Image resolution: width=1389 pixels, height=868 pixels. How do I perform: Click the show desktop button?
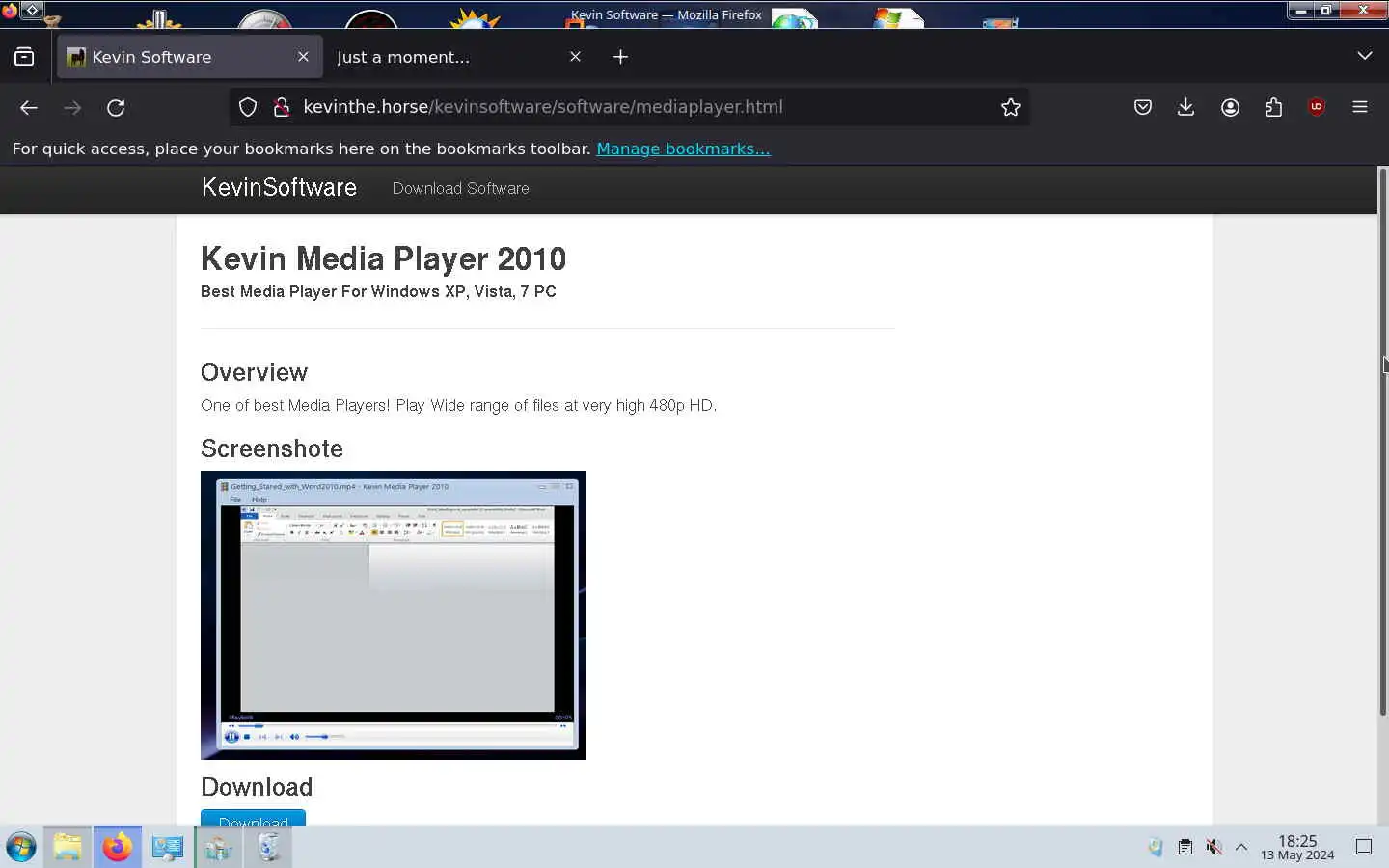1364,847
